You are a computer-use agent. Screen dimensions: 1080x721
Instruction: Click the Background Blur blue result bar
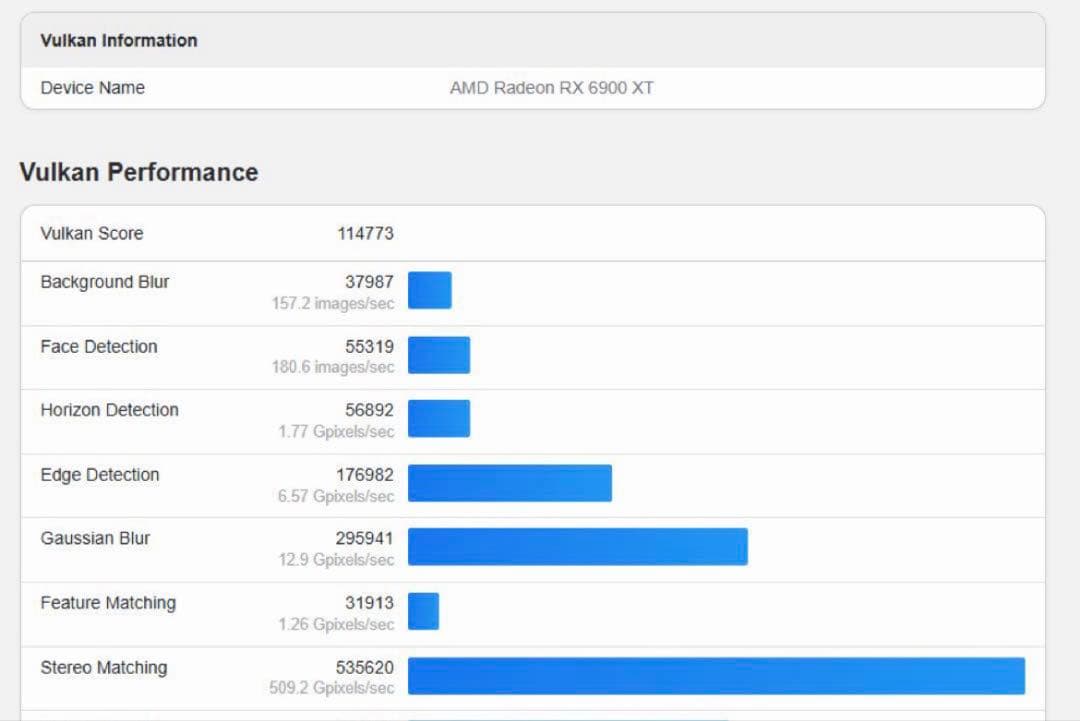430,290
